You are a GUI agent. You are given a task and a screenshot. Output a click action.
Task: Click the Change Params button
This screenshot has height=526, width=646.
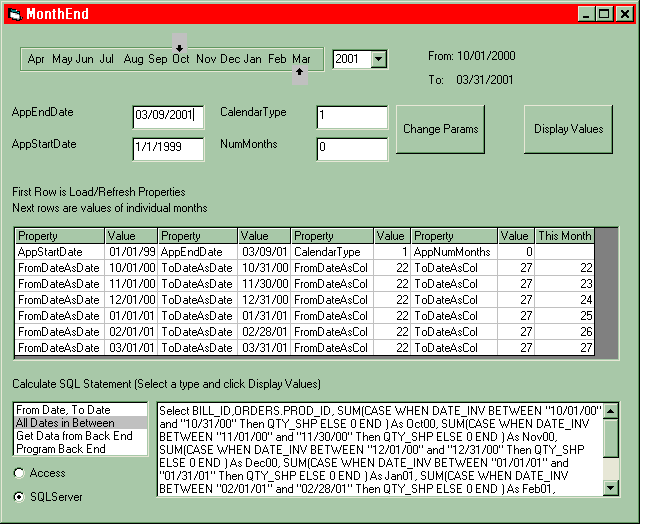[x=440, y=129]
